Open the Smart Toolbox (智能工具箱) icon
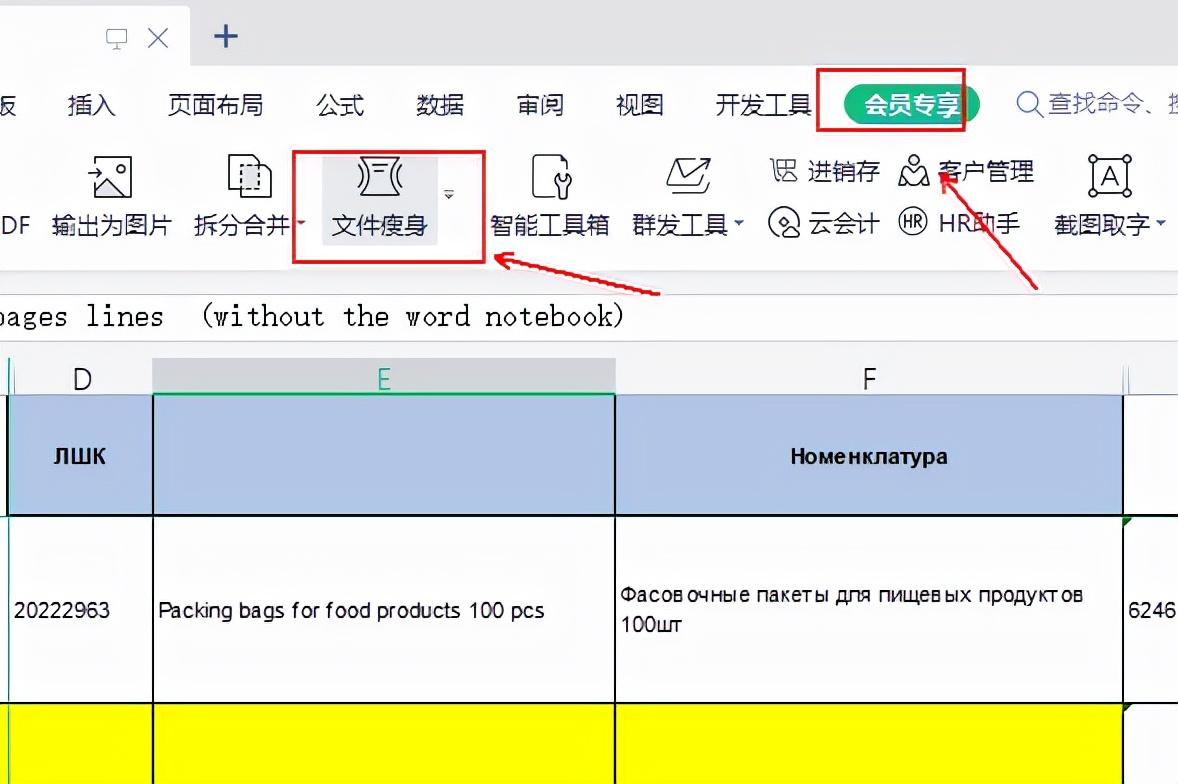 (551, 177)
